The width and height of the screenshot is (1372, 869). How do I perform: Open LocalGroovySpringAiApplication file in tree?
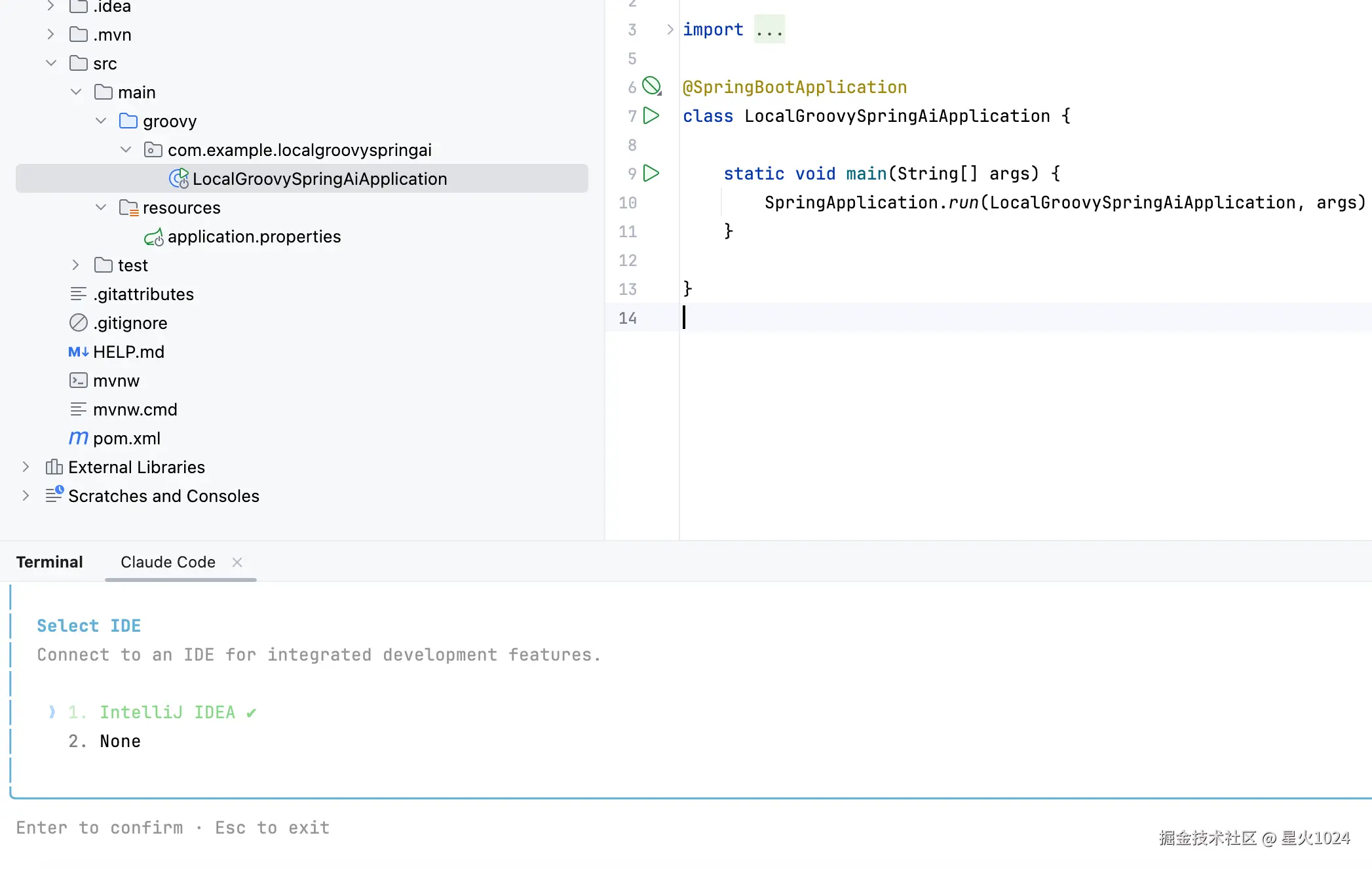click(319, 179)
